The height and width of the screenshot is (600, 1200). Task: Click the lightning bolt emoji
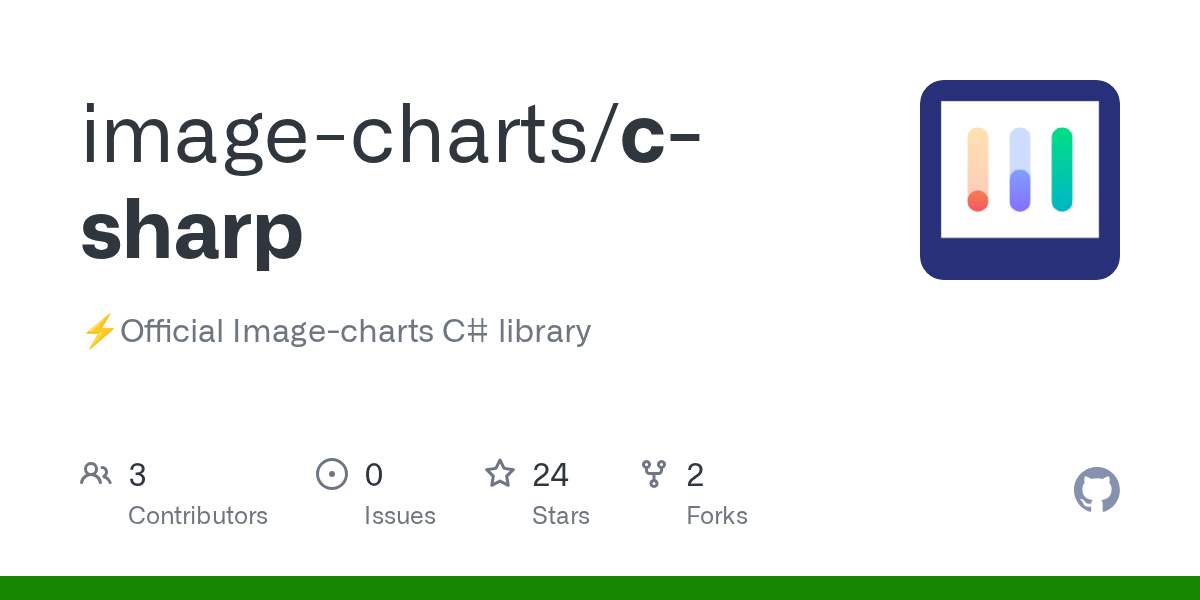[x=99, y=331]
